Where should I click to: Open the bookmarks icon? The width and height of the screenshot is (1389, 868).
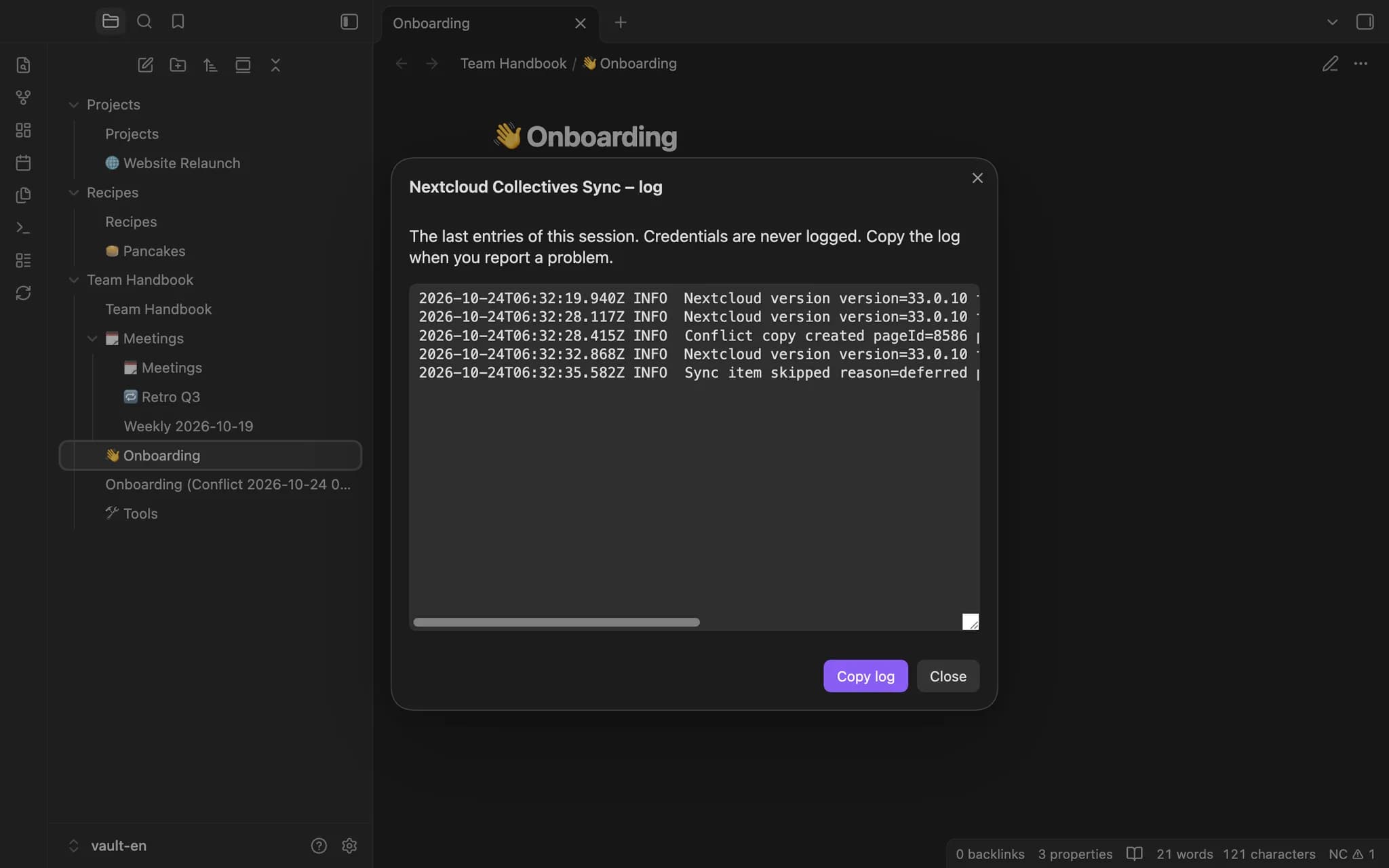[178, 22]
